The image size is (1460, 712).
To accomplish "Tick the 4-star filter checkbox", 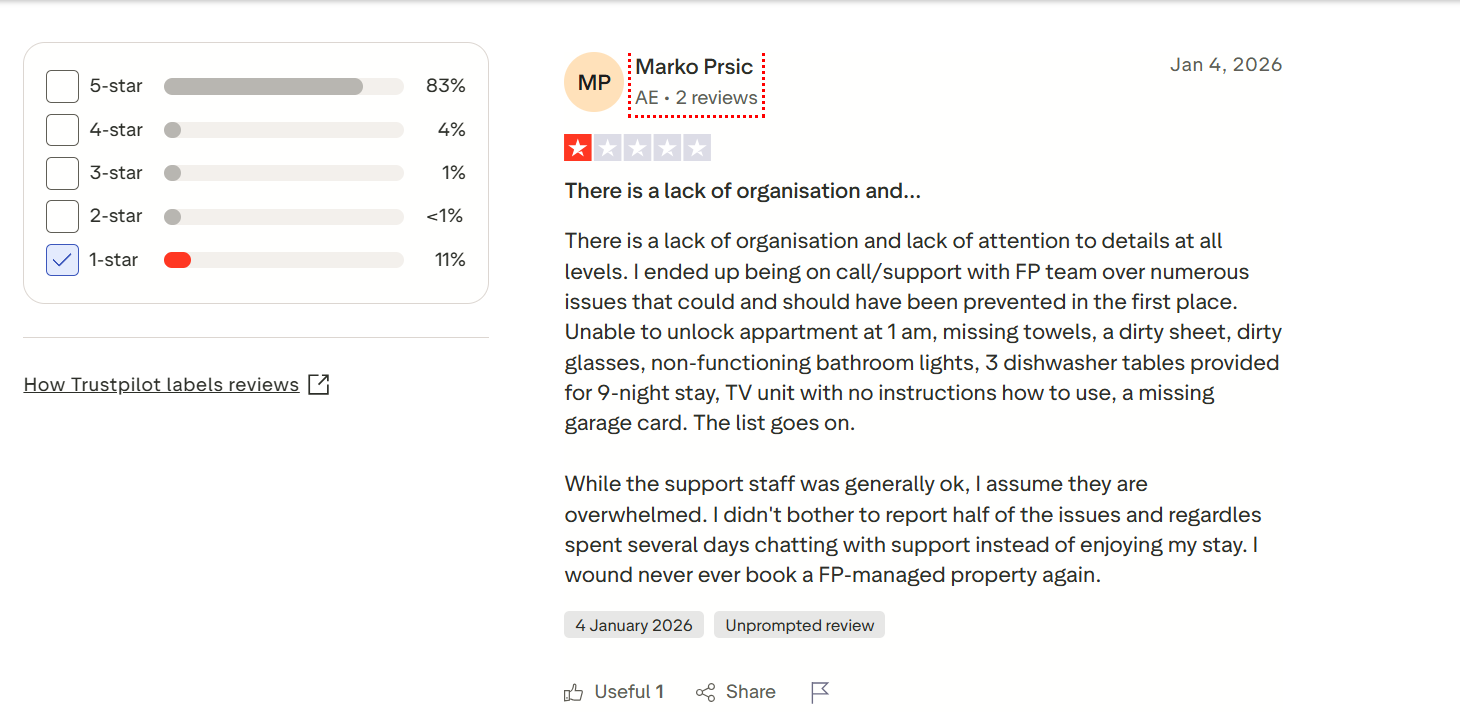I will pyautogui.click(x=62, y=129).
